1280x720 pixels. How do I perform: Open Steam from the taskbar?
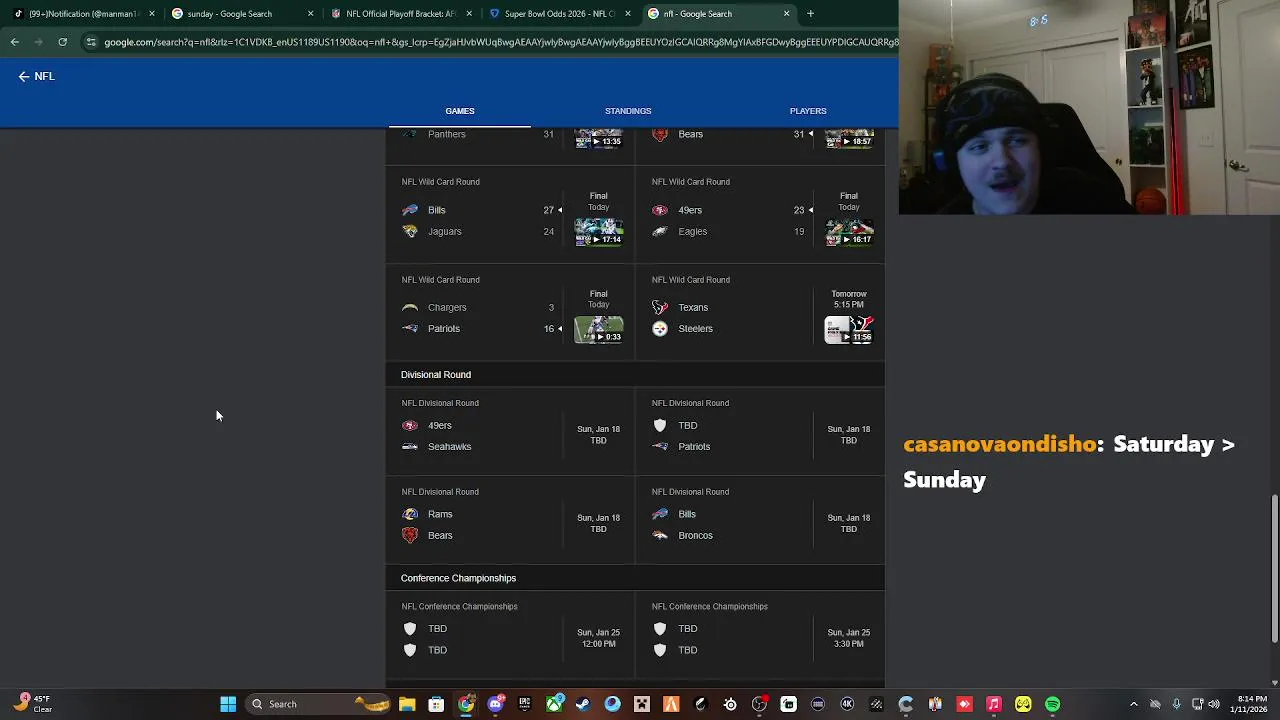coord(583,704)
